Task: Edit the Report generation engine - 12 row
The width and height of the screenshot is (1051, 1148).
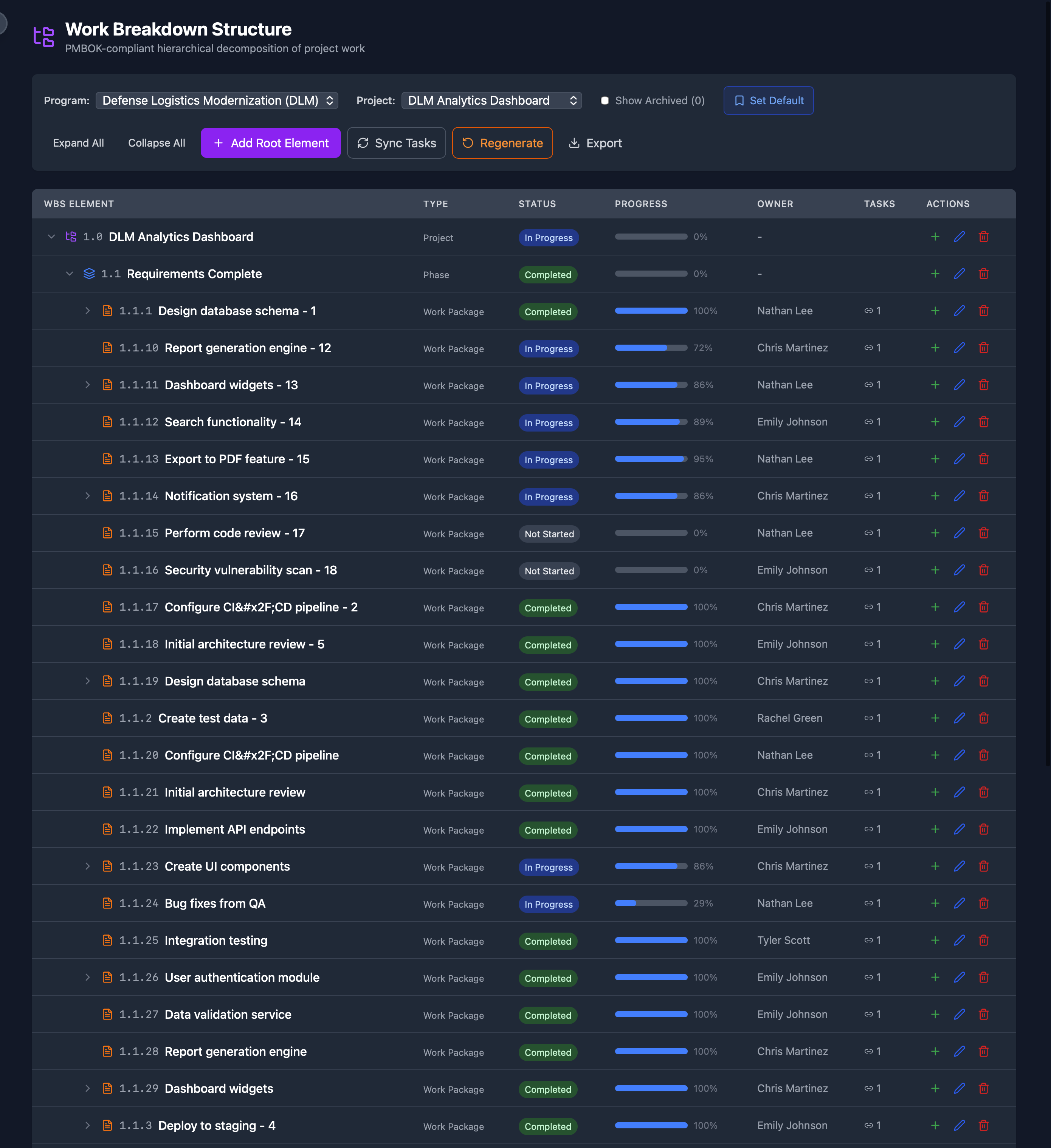Action: [x=959, y=348]
